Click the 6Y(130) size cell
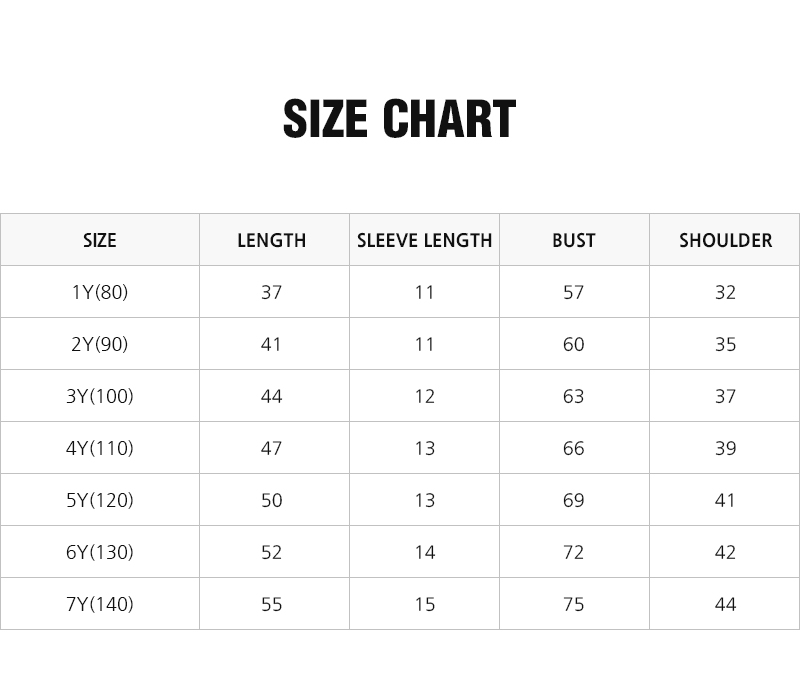 click(100, 552)
